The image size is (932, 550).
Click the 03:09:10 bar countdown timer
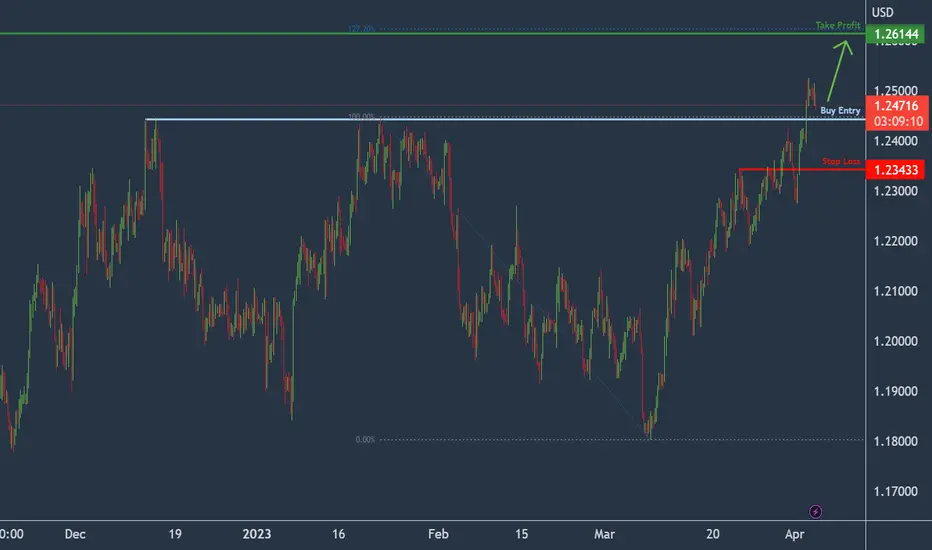898,122
